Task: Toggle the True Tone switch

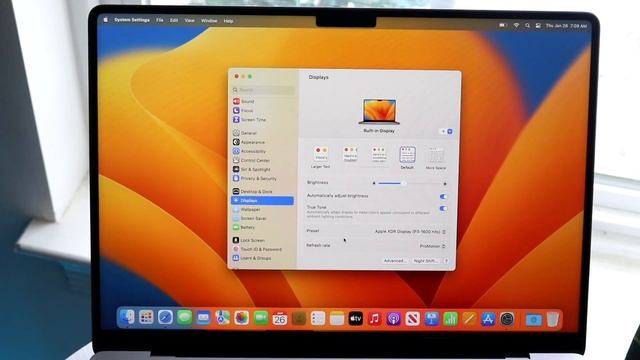Action: click(443, 208)
